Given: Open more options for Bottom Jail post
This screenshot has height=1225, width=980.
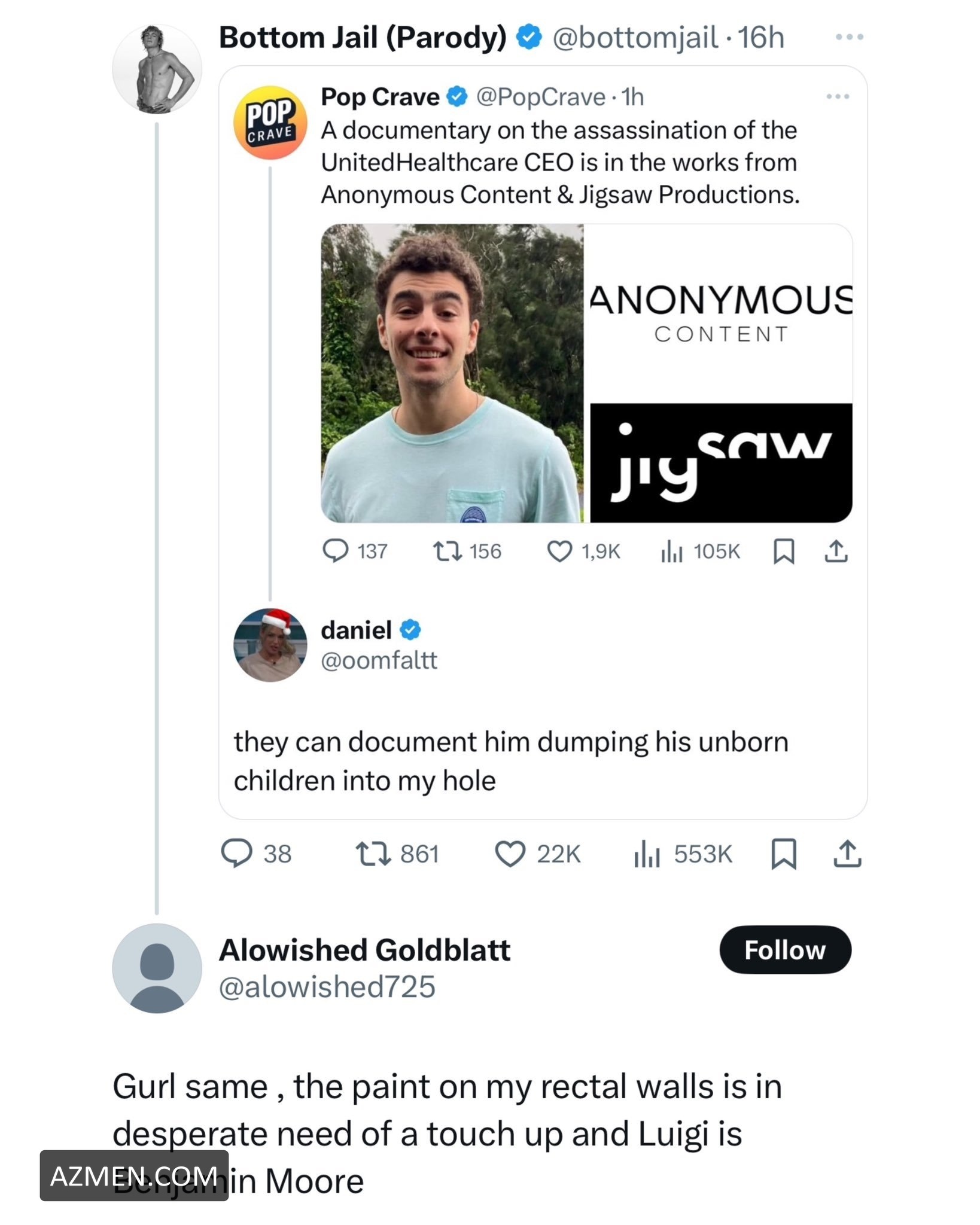Looking at the screenshot, I should (x=849, y=37).
